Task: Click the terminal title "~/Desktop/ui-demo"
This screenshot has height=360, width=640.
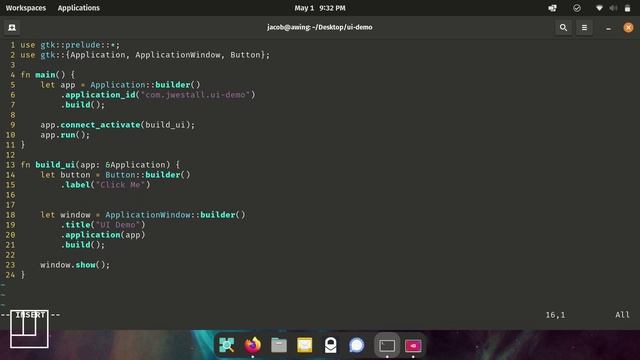Action: [343, 27]
